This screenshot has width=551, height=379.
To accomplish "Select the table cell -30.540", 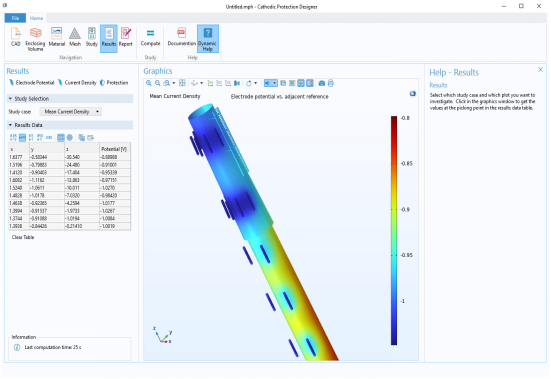I will [x=82, y=157].
